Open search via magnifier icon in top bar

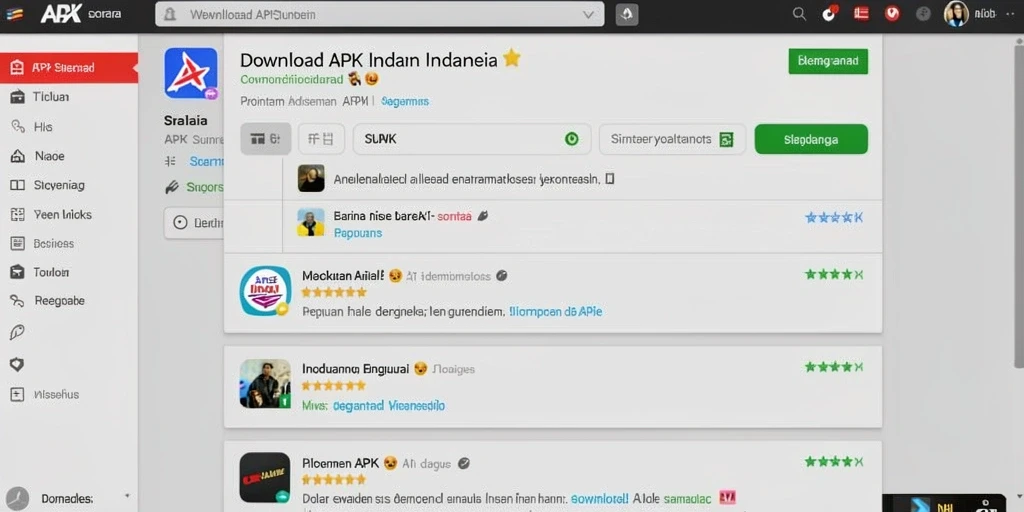799,14
